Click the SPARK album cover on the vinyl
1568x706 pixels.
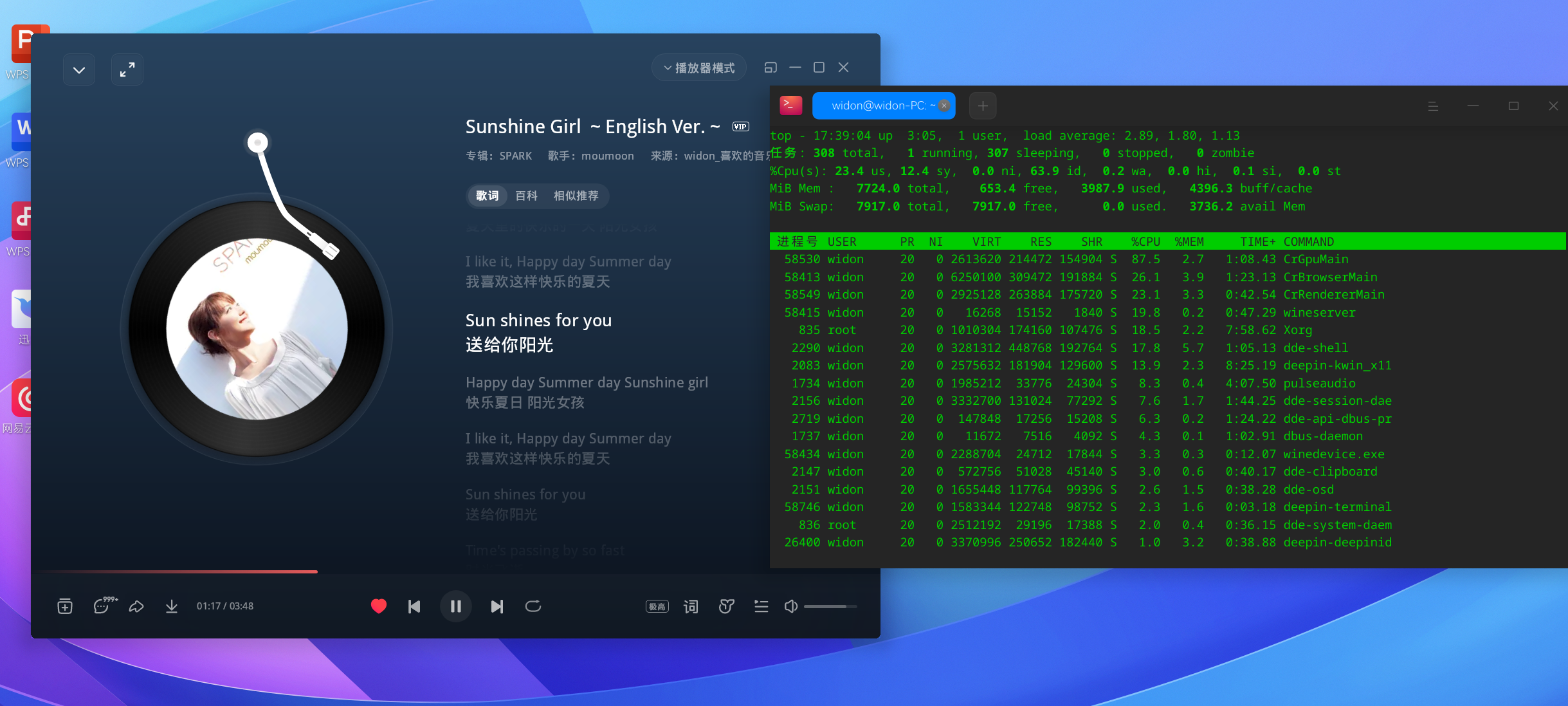[257, 329]
